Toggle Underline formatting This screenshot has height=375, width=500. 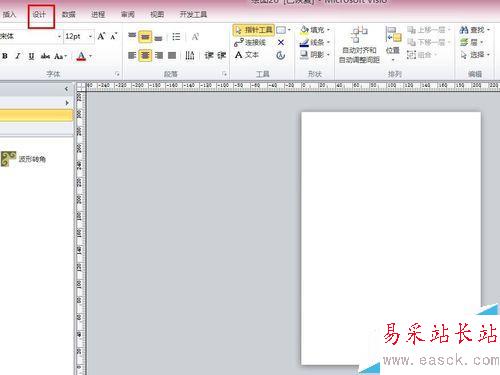coord(31,56)
